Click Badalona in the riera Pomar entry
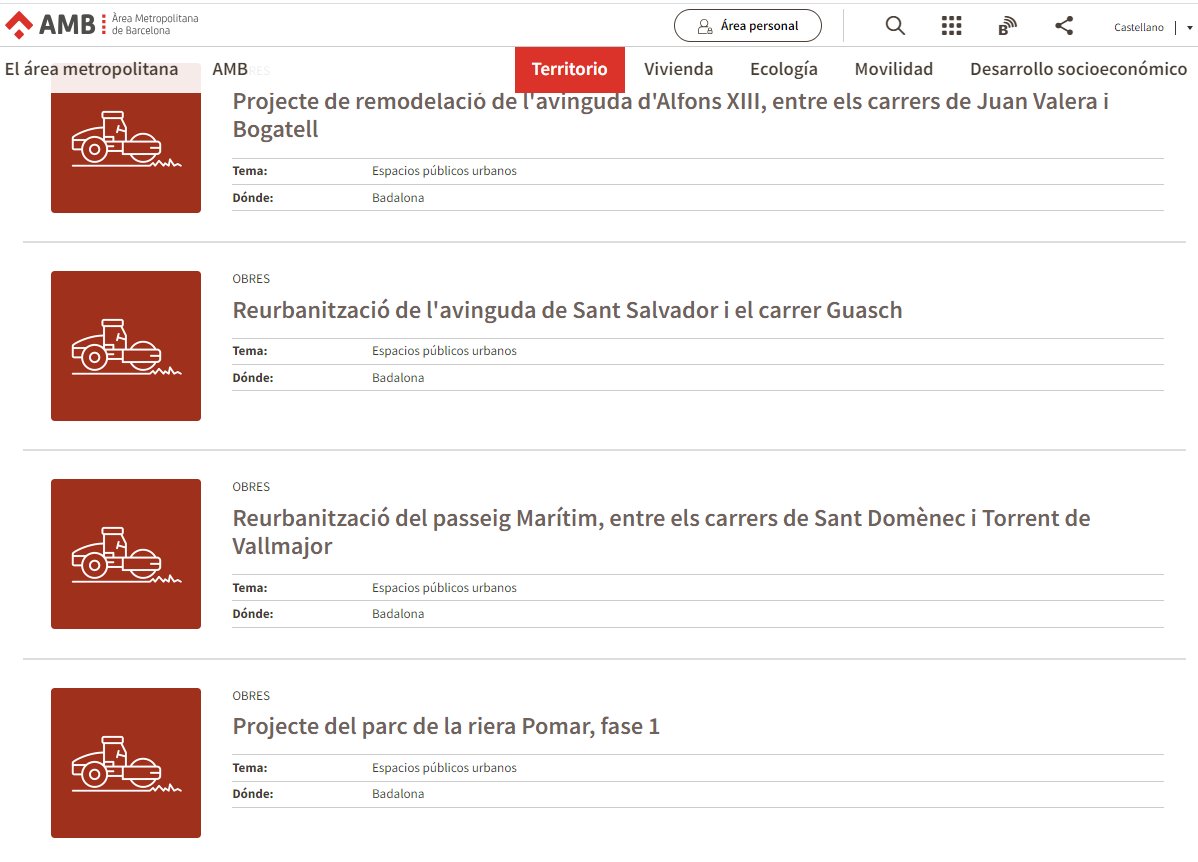The height and width of the screenshot is (862, 1198). [398, 794]
